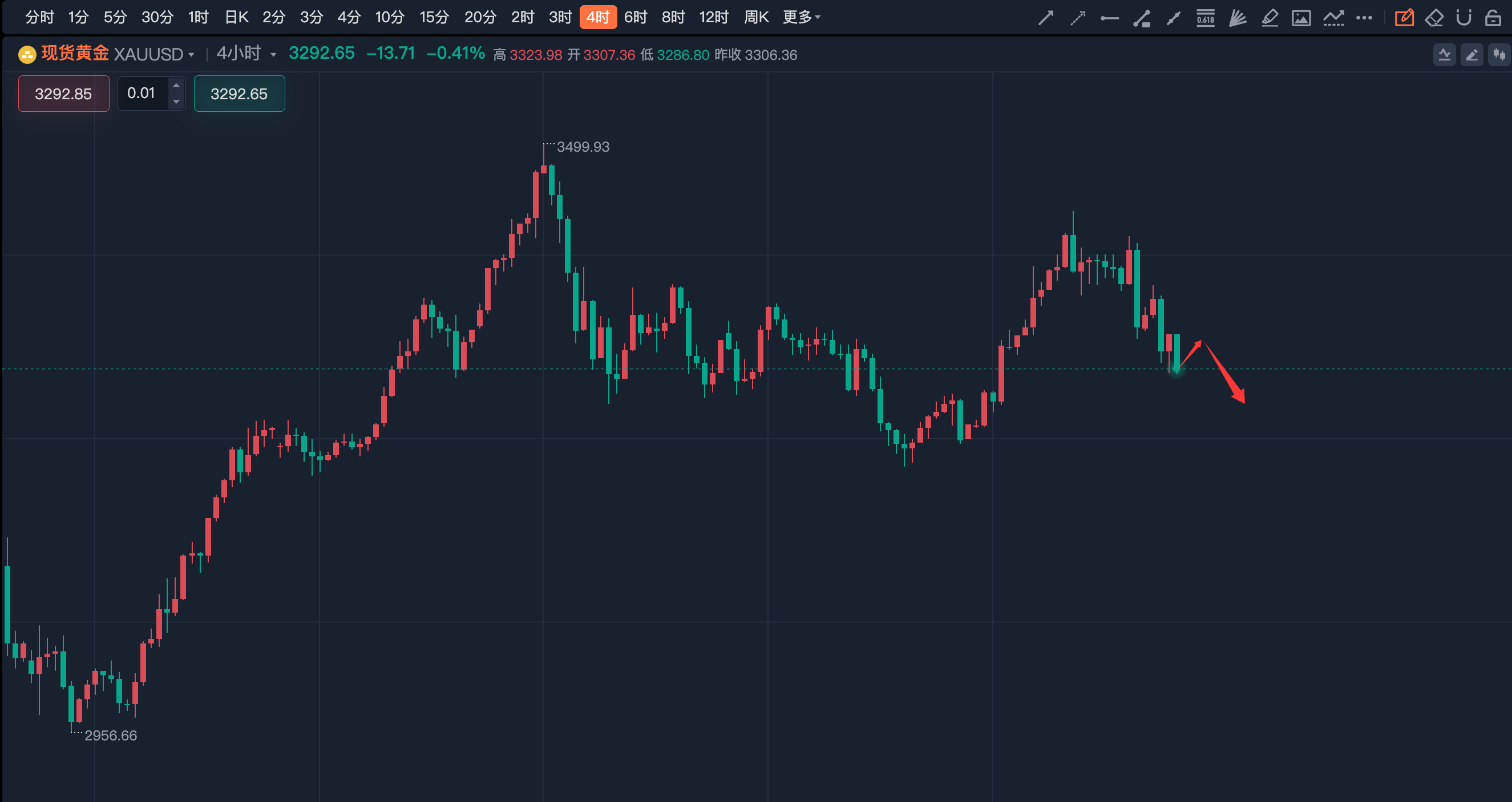The width and height of the screenshot is (1512, 802).
Task: Click the red sell price button 3292.85
Action: [63, 94]
